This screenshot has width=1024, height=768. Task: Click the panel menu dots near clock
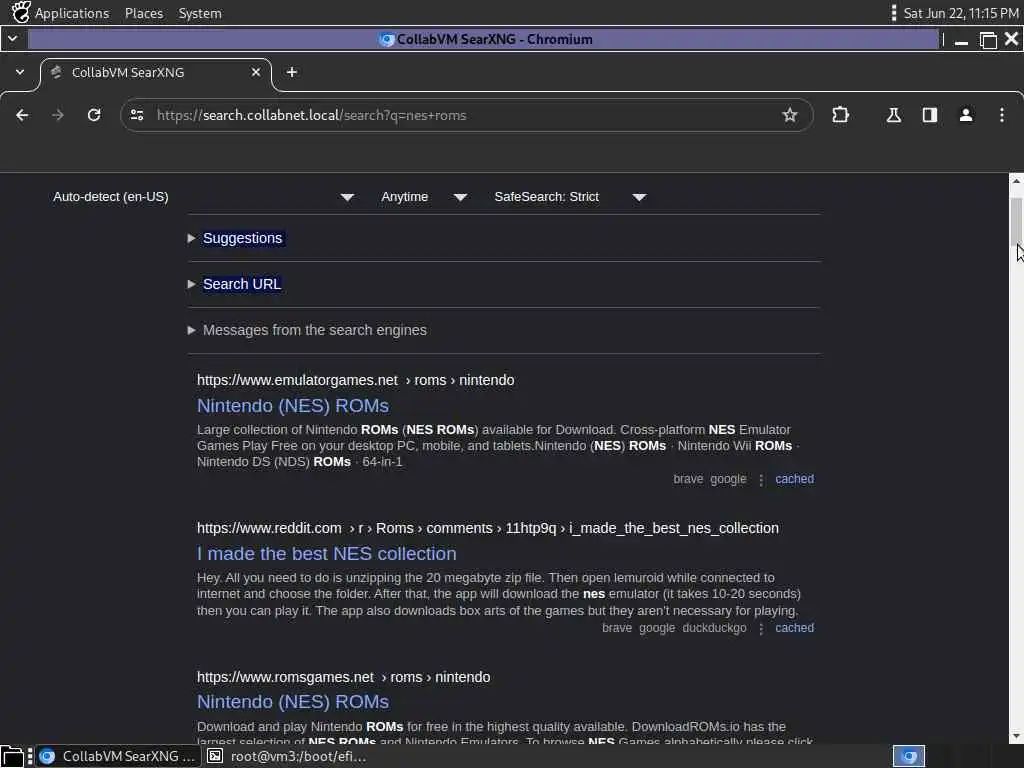(x=893, y=13)
